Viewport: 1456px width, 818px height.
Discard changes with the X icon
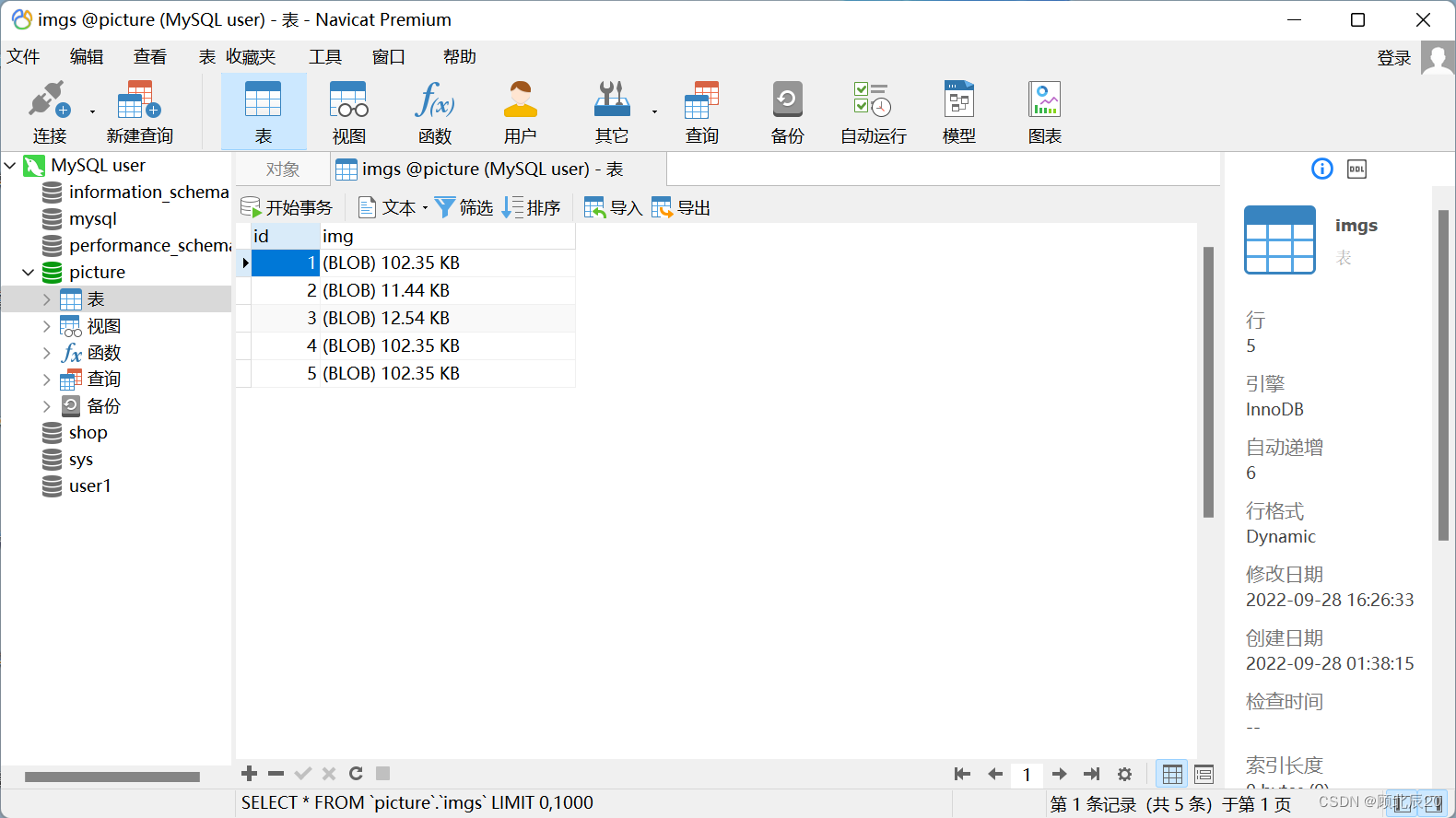point(329,774)
